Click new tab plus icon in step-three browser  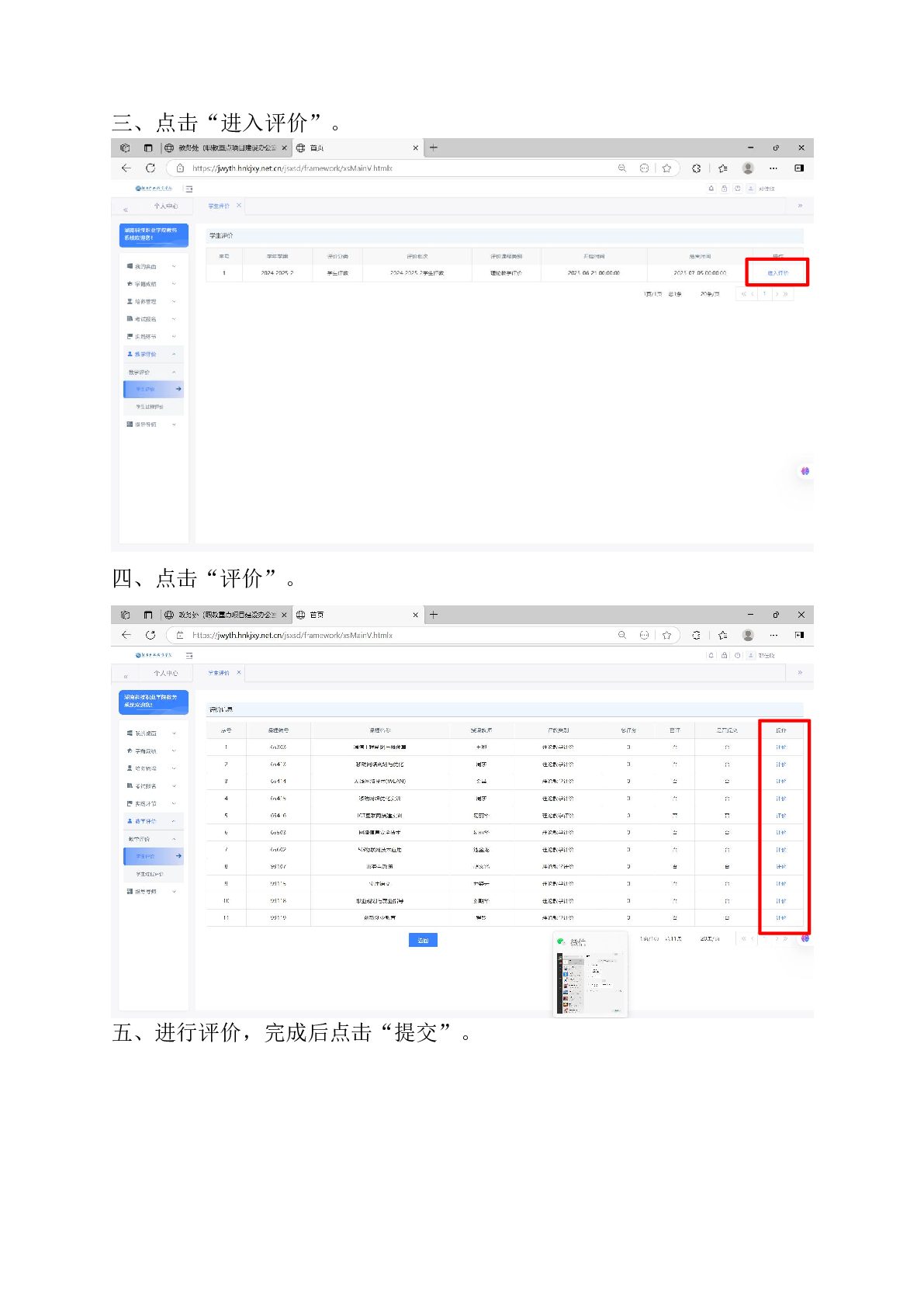point(434,147)
